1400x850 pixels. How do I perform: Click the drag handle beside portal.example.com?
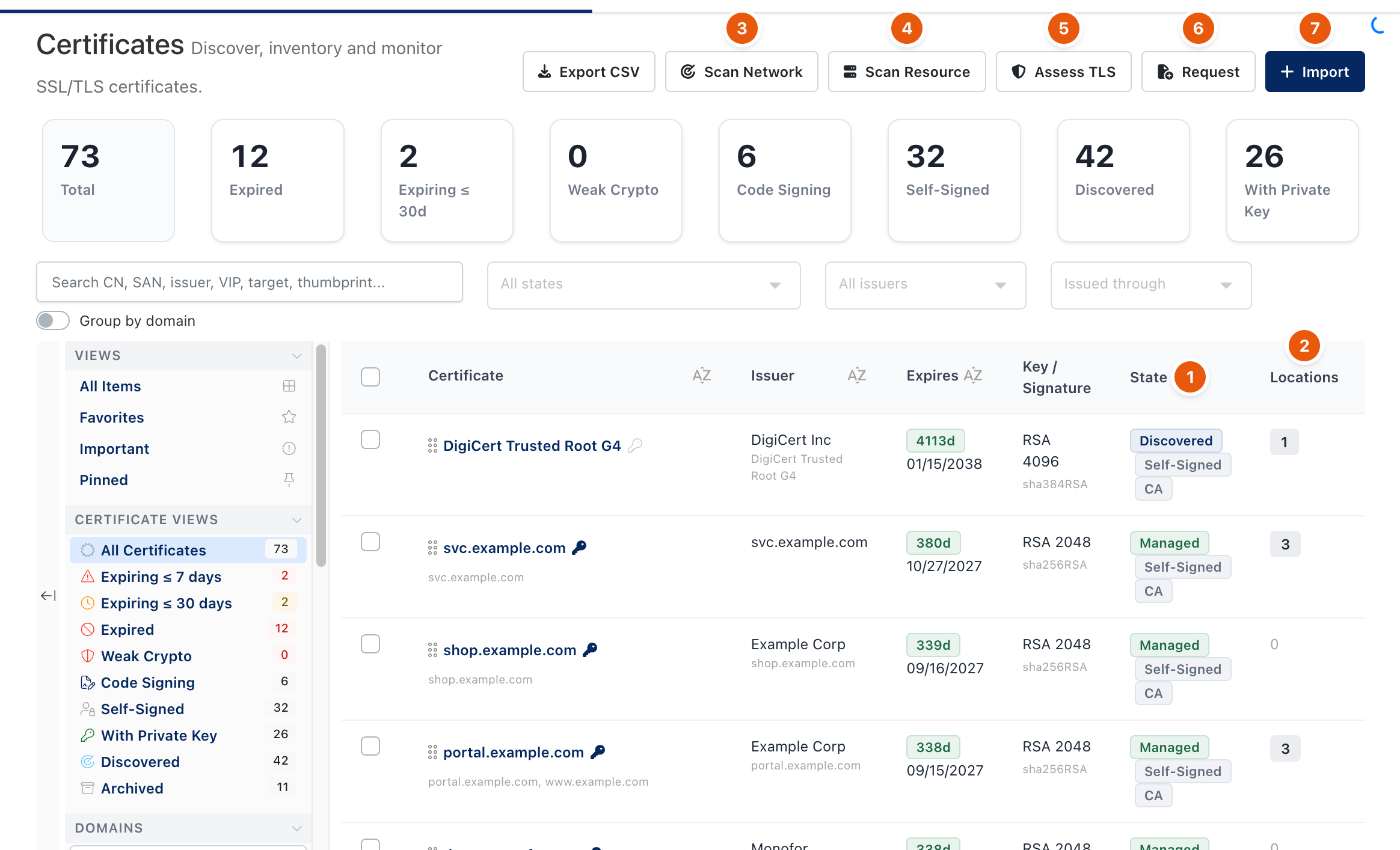432,752
